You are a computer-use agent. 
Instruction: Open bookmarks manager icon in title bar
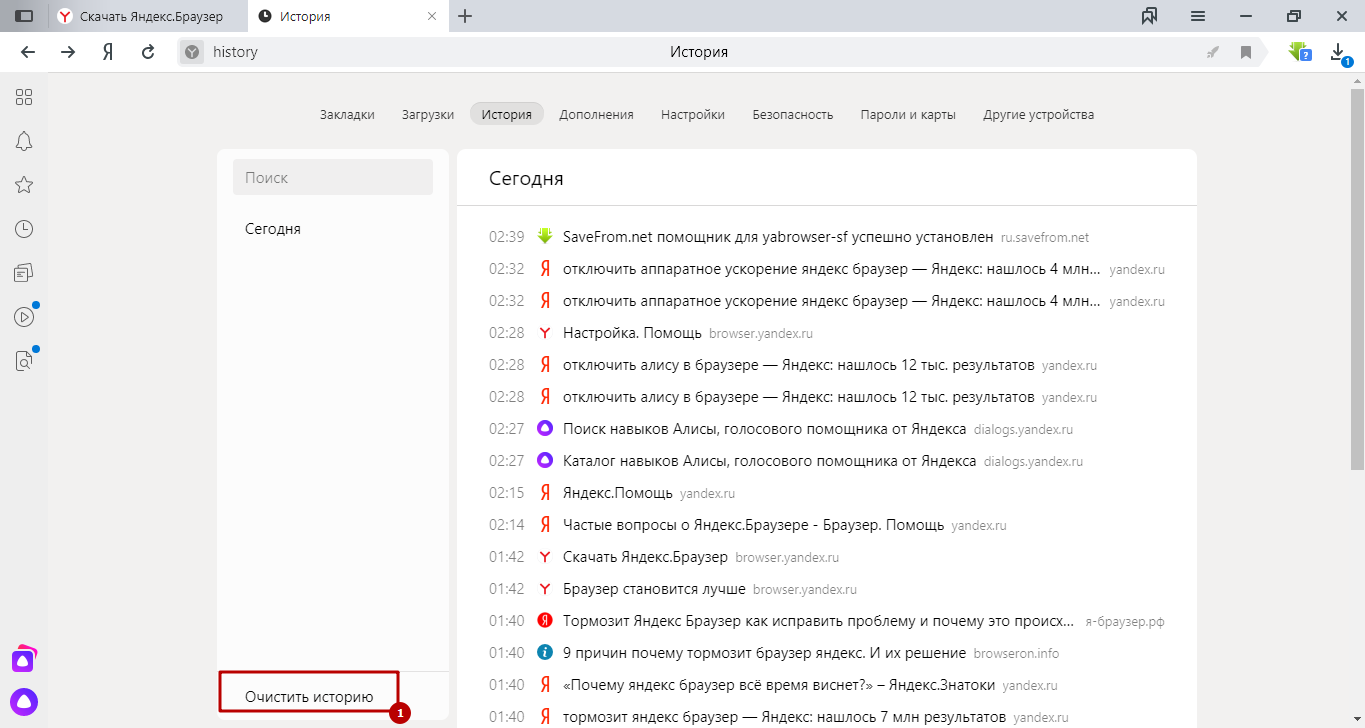[1149, 16]
